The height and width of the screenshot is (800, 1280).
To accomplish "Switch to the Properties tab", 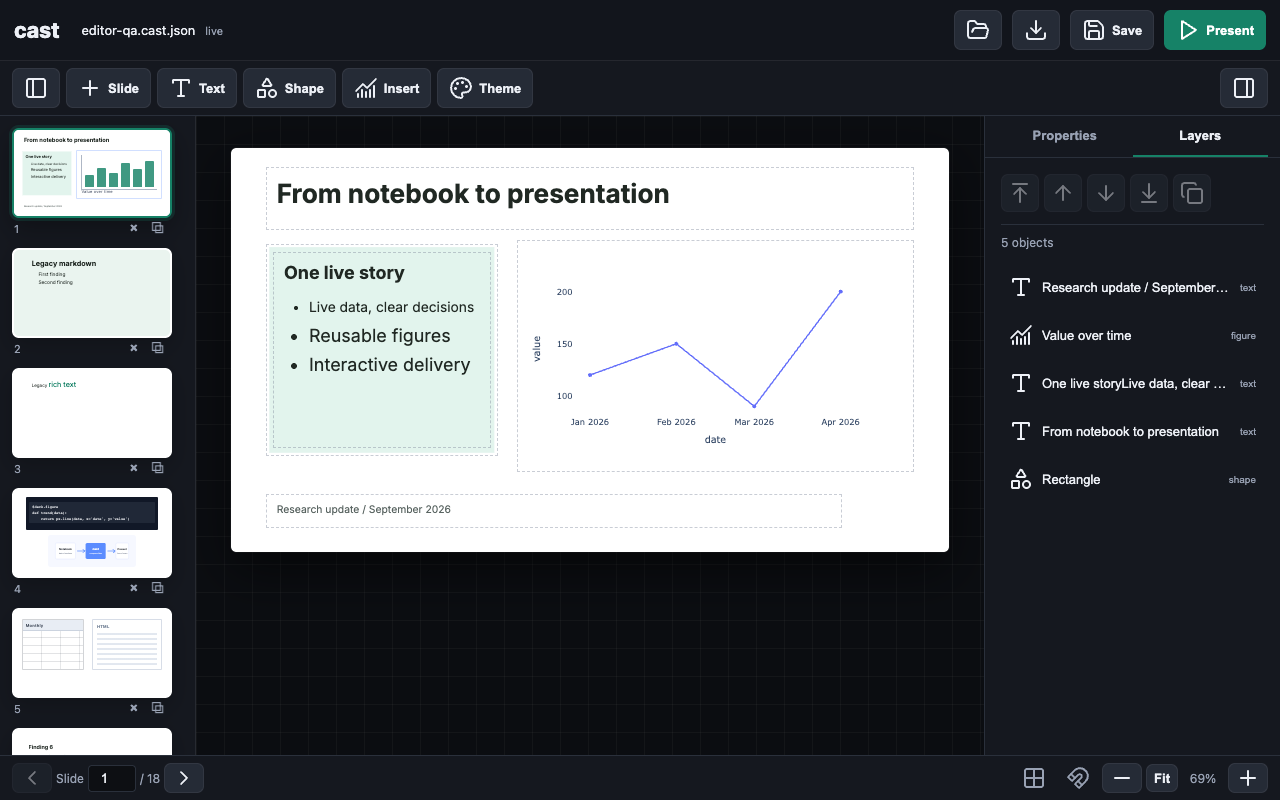I will [1064, 135].
